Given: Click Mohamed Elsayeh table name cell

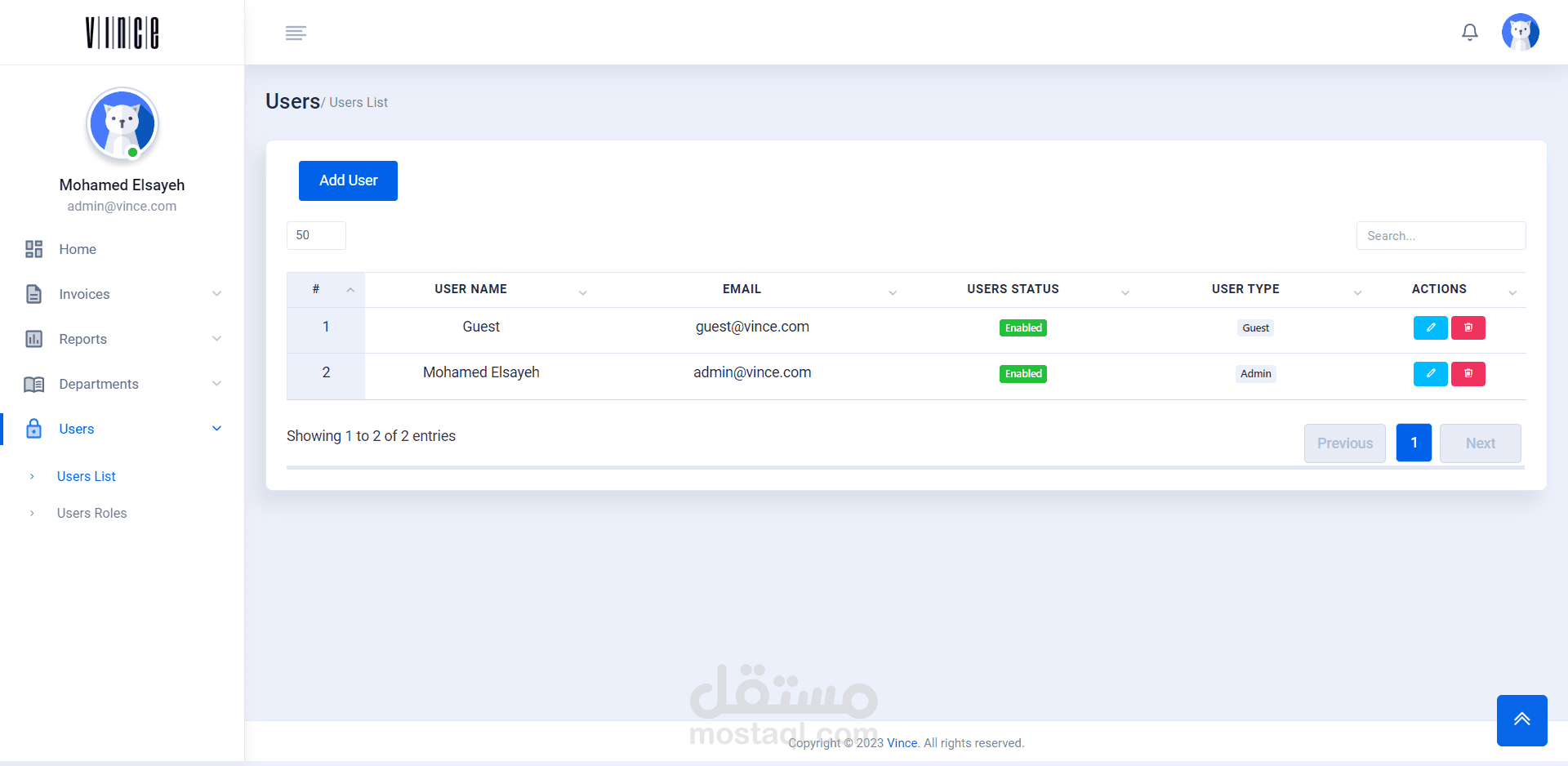Looking at the screenshot, I should (481, 372).
